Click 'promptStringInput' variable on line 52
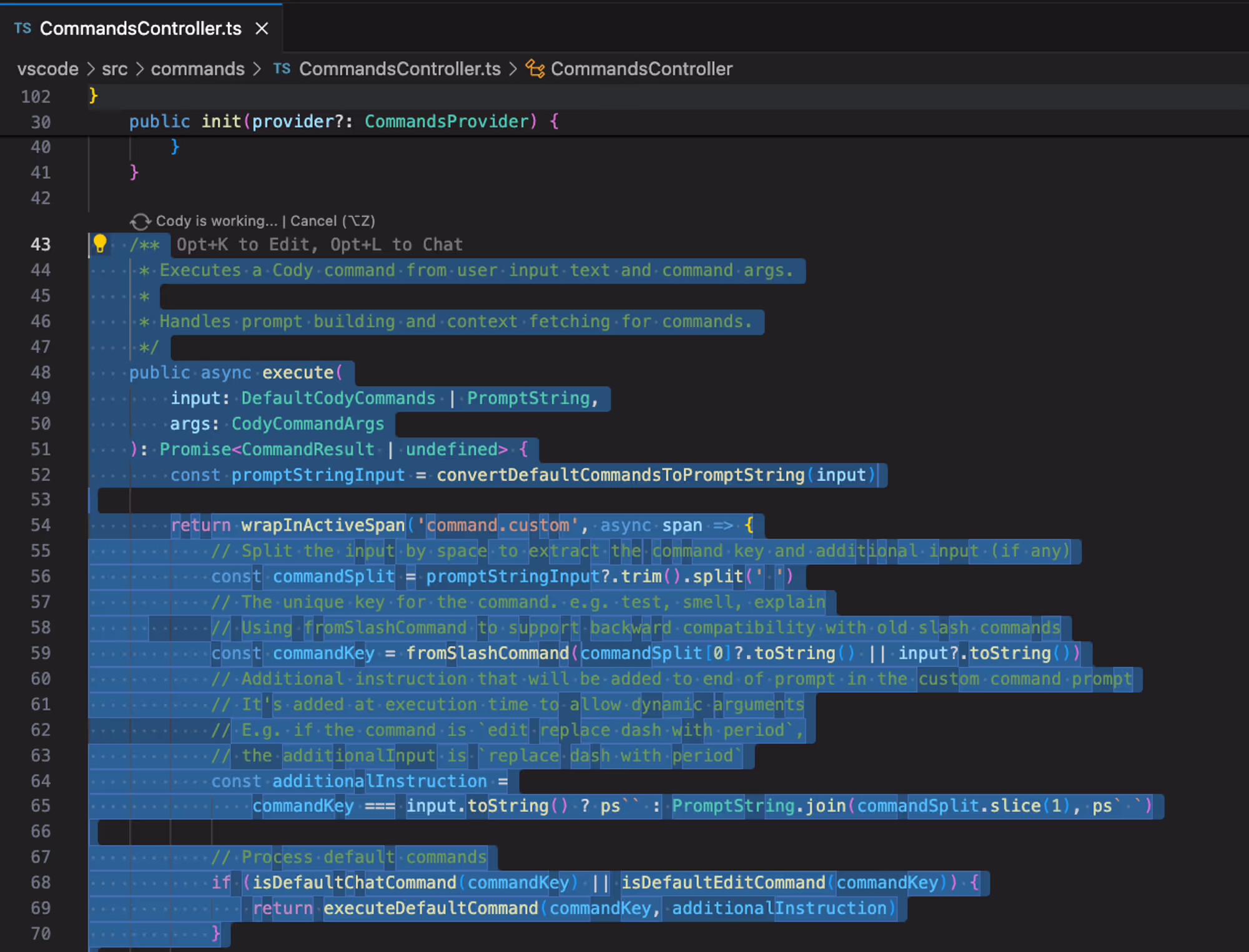1249x952 pixels. pos(318,475)
